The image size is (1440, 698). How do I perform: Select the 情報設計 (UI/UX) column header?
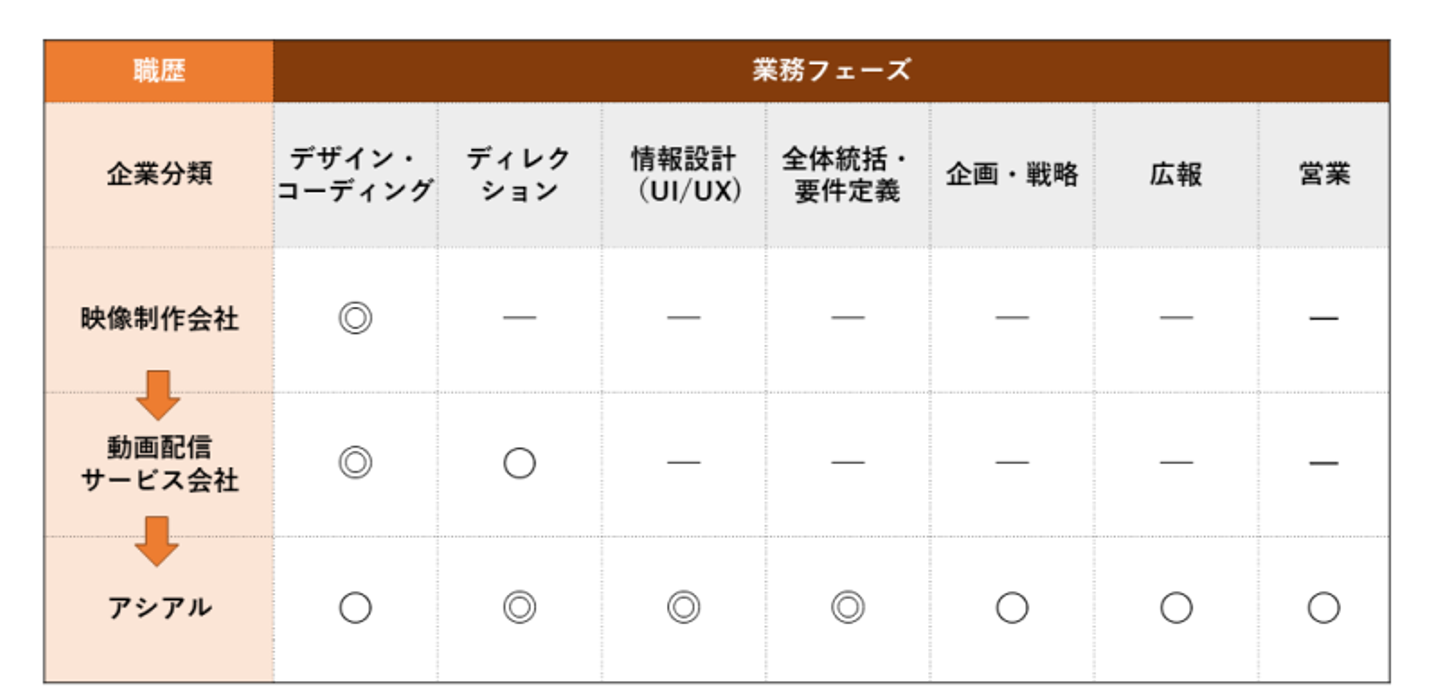[x=684, y=175]
